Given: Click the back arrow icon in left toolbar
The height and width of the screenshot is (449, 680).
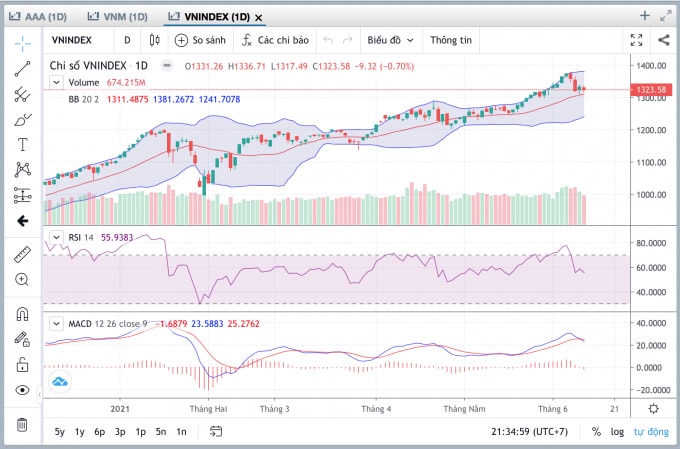Looking at the screenshot, I should 23,221.
